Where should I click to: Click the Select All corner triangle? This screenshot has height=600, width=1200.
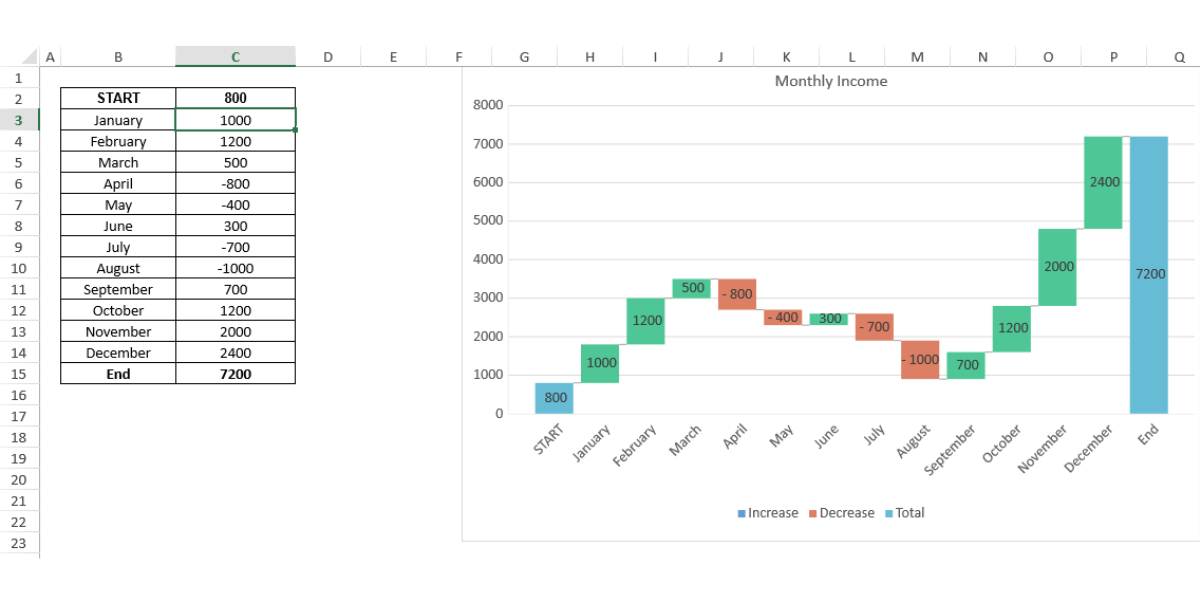tap(29, 57)
